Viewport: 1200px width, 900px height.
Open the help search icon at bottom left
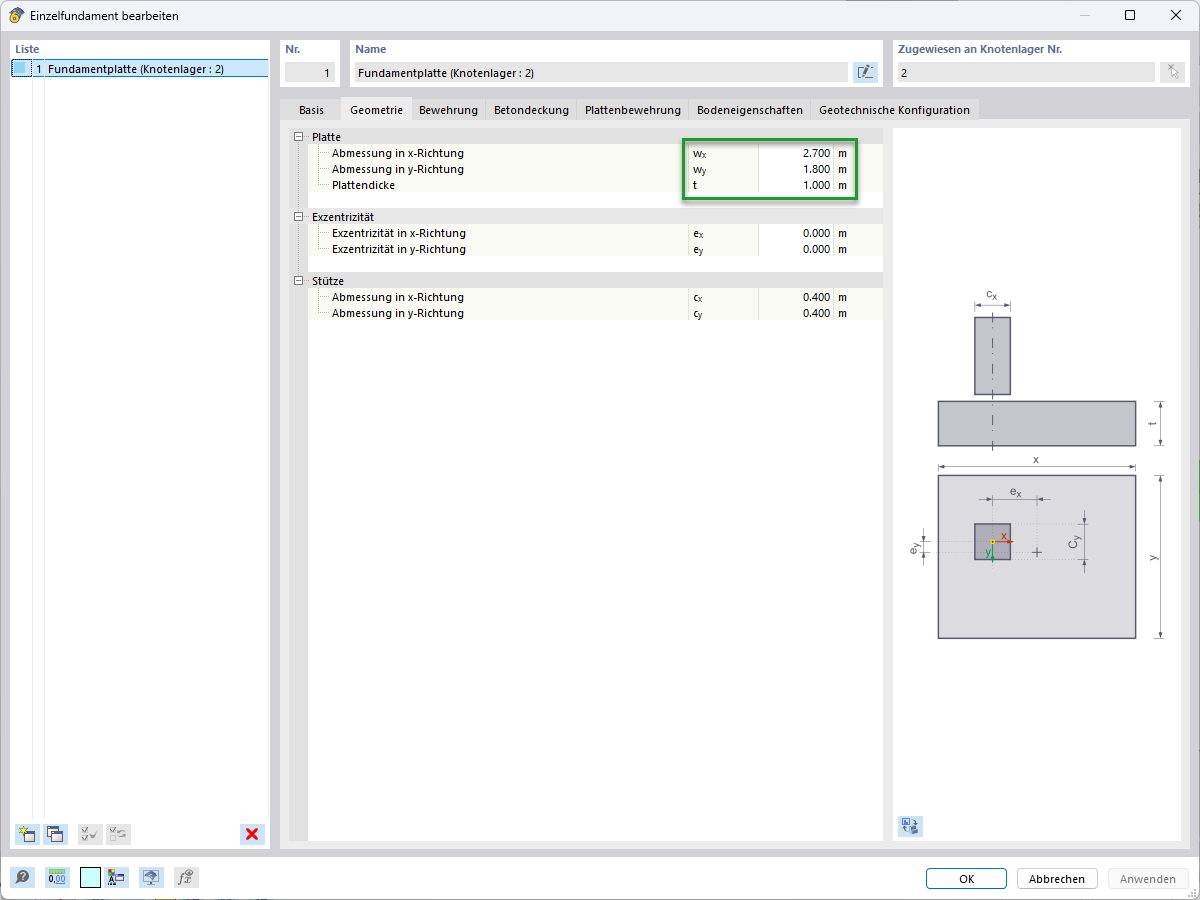22,878
